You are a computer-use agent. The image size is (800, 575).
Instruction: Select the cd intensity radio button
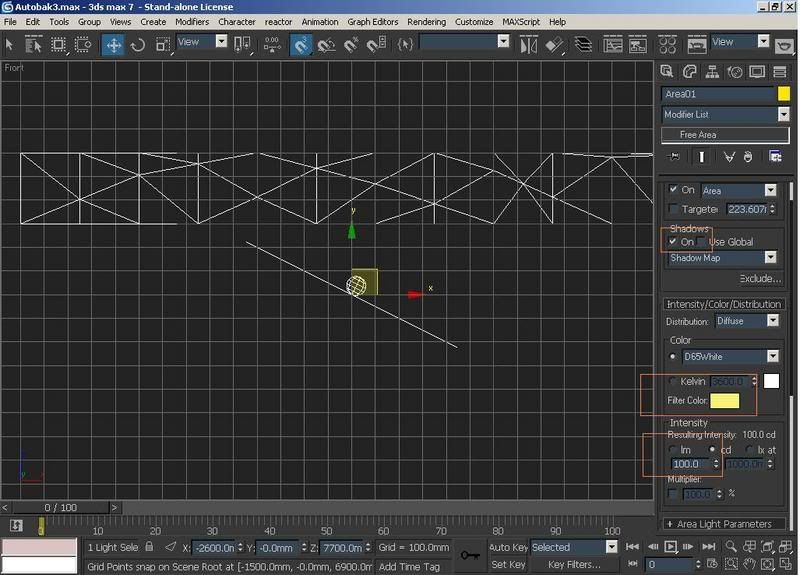point(712,450)
